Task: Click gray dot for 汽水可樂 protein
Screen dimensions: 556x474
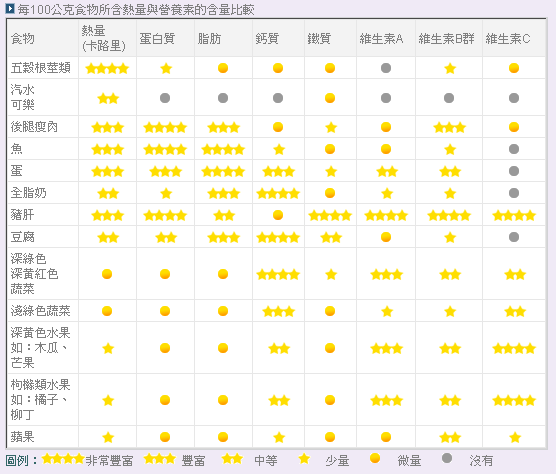Action: tap(165, 98)
